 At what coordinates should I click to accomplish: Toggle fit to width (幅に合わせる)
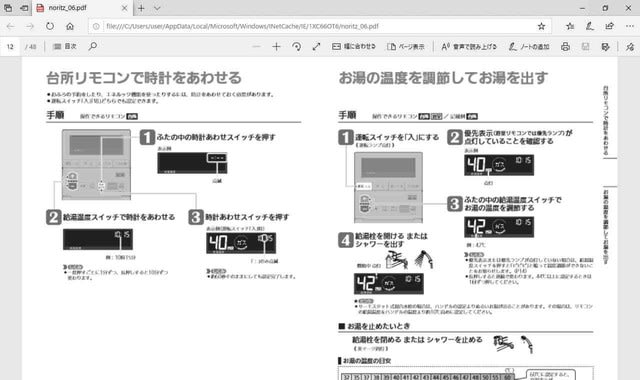[353, 47]
